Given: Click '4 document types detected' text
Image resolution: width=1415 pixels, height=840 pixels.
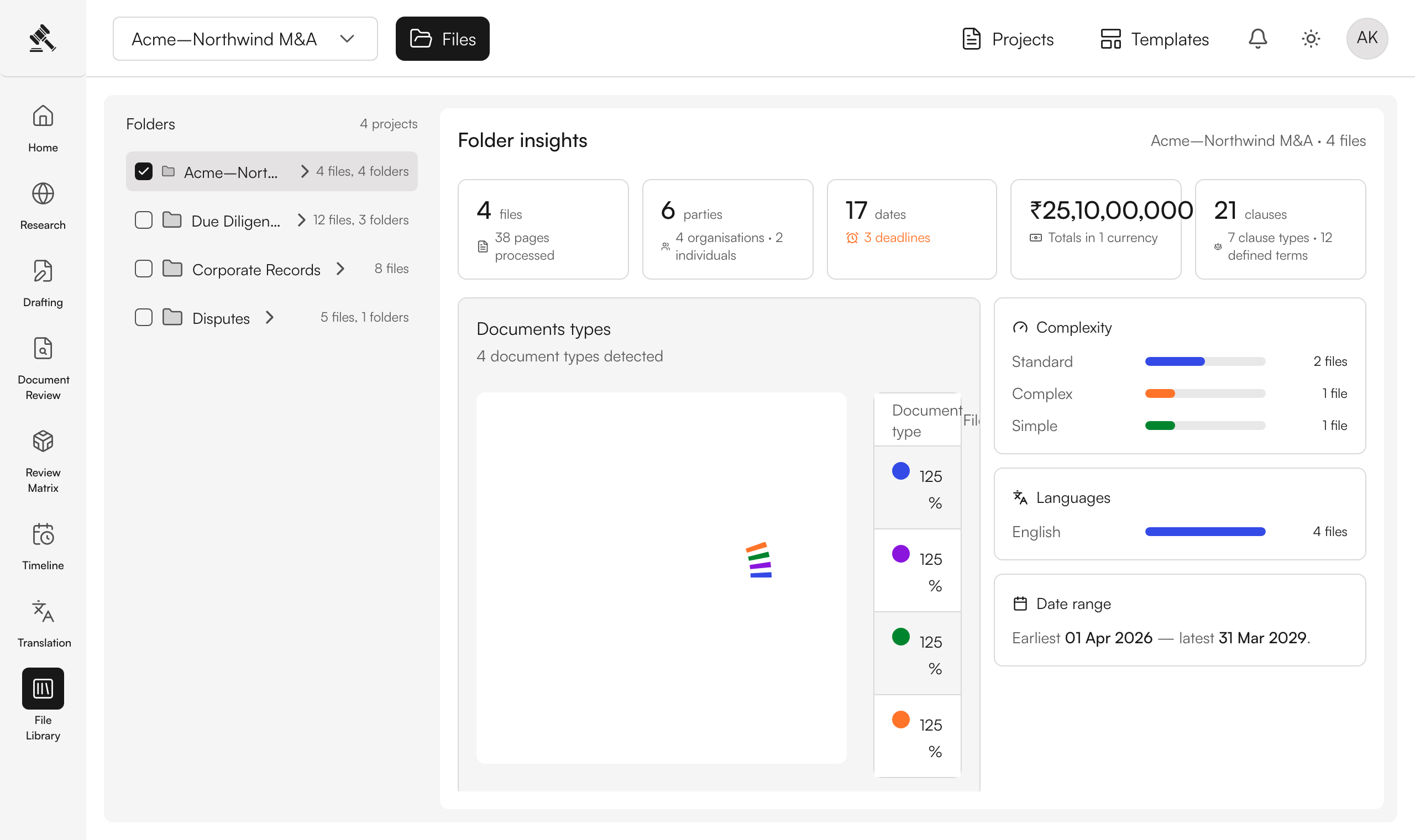Looking at the screenshot, I should [569, 356].
